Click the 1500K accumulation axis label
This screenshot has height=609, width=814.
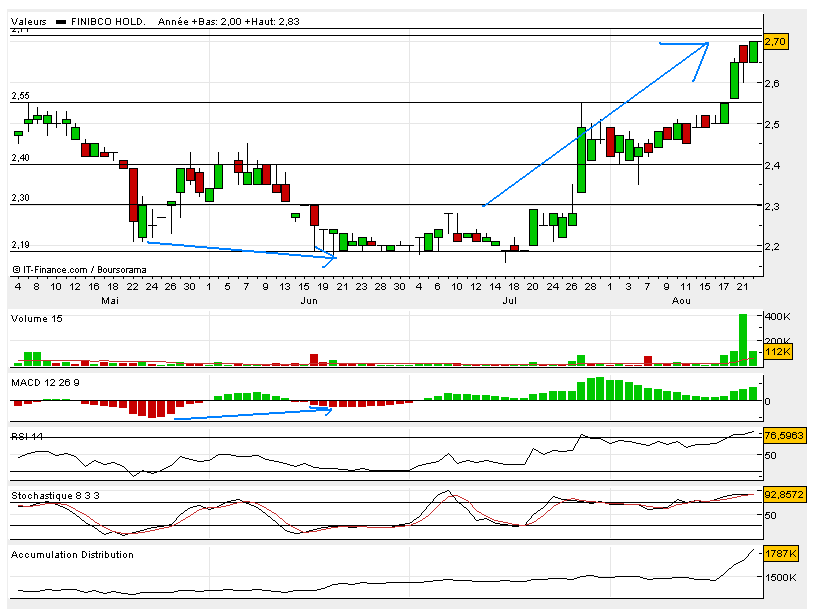tap(781, 577)
